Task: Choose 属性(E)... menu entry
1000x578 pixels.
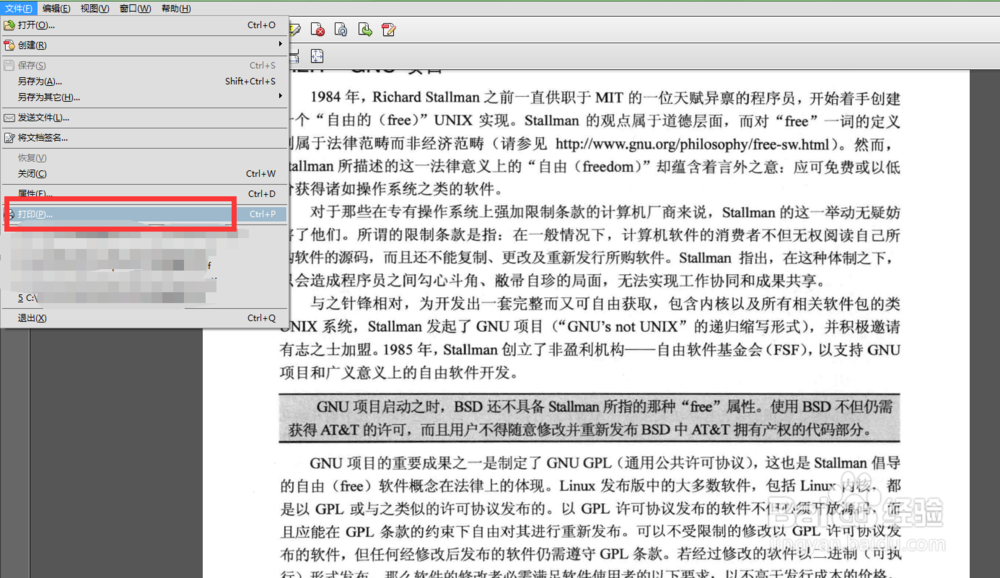Action: click(x=144, y=193)
